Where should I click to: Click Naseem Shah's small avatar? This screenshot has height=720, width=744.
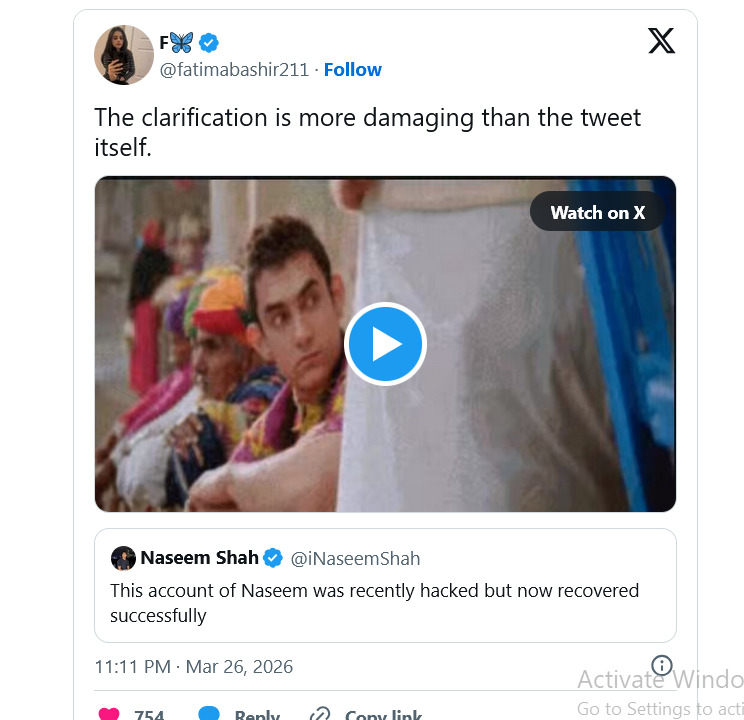[123, 558]
